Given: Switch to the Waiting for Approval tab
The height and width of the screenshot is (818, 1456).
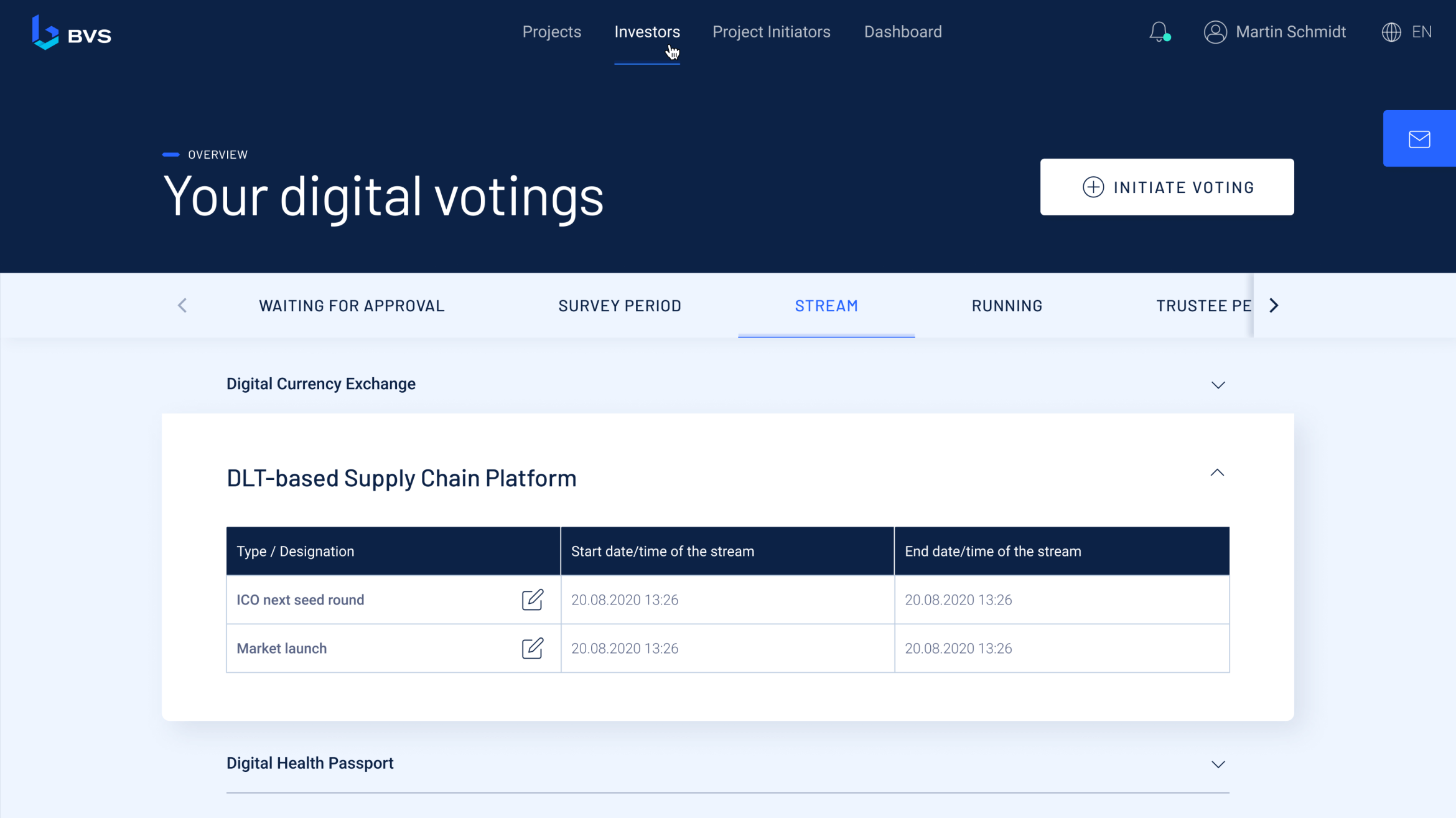Looking at the screenshot, I should click(x=352, y=306).
